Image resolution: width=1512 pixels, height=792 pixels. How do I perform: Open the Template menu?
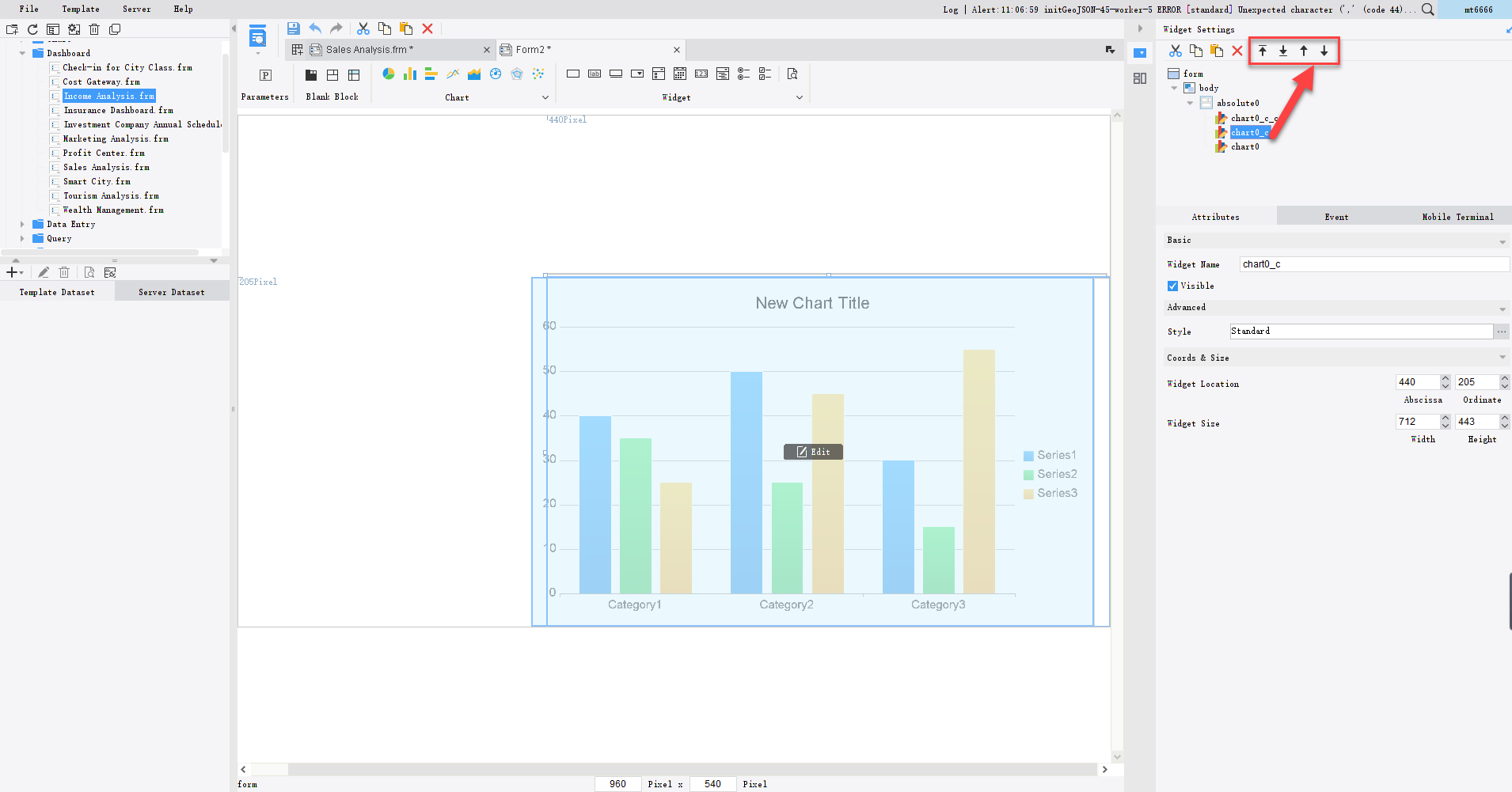81,9
